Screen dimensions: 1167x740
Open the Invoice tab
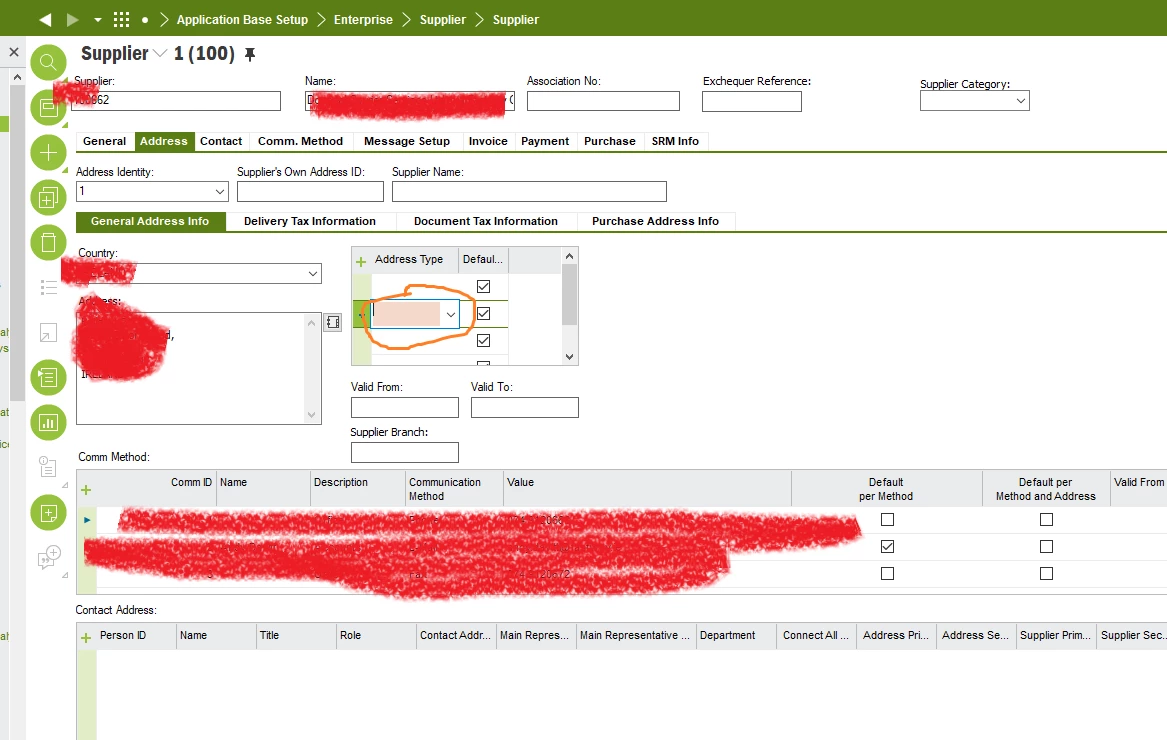(488, 141)
